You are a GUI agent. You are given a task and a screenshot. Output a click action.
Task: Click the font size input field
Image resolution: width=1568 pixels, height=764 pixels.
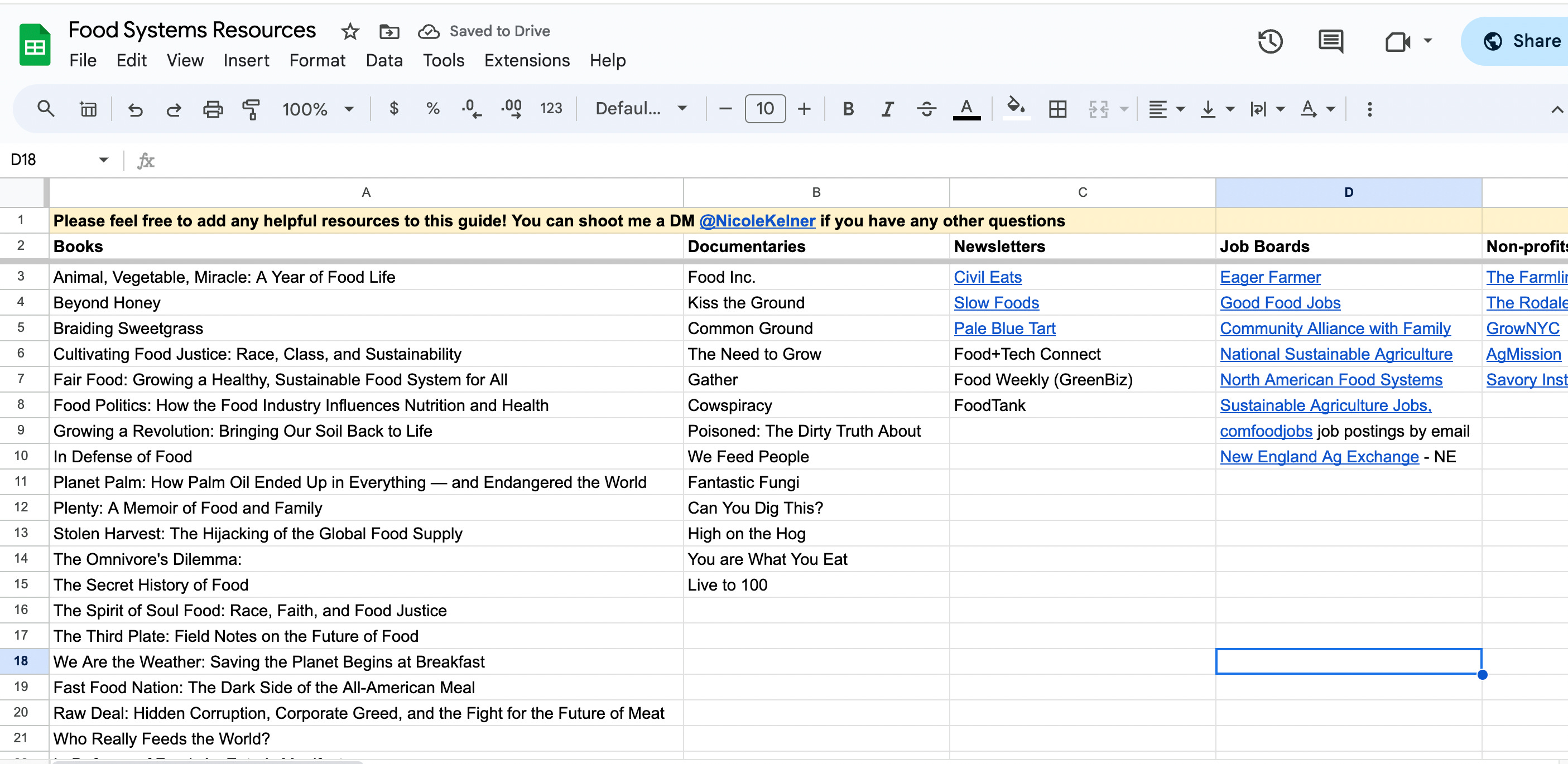tap(765, 109)
